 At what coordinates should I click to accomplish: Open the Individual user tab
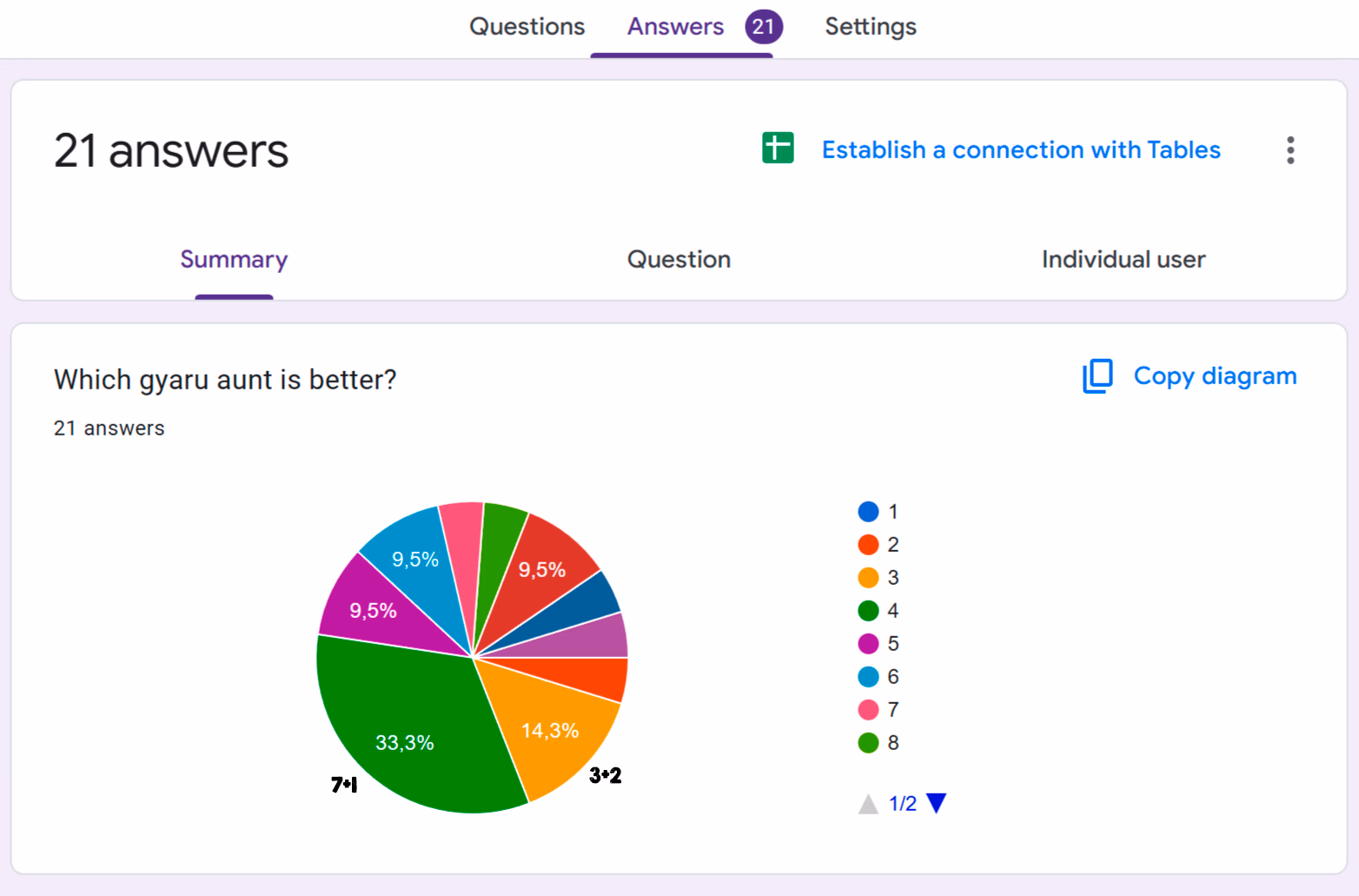1123,260
